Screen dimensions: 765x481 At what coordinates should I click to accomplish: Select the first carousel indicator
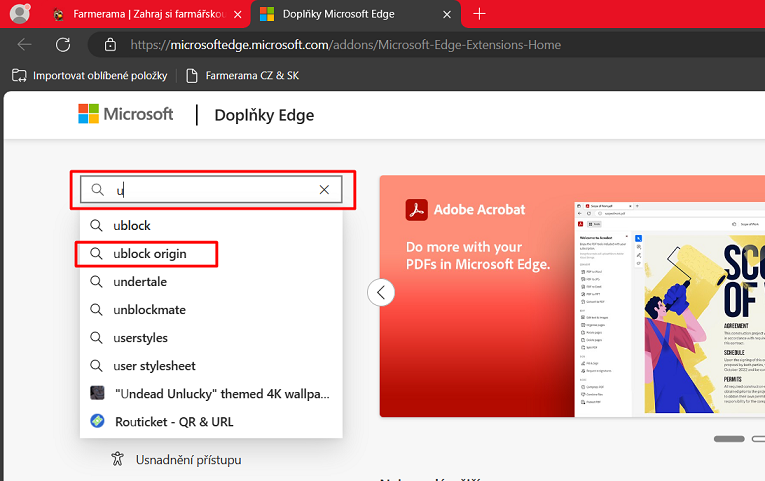click(729, 439)
